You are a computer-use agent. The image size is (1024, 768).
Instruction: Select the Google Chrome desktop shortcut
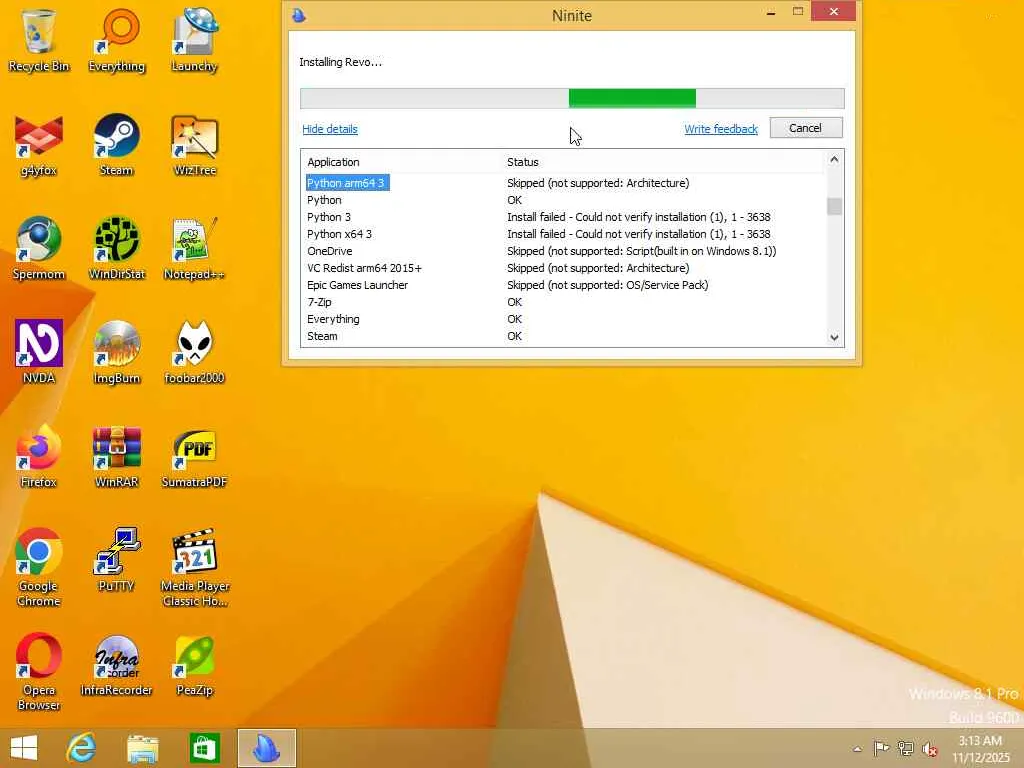[39, 568]
